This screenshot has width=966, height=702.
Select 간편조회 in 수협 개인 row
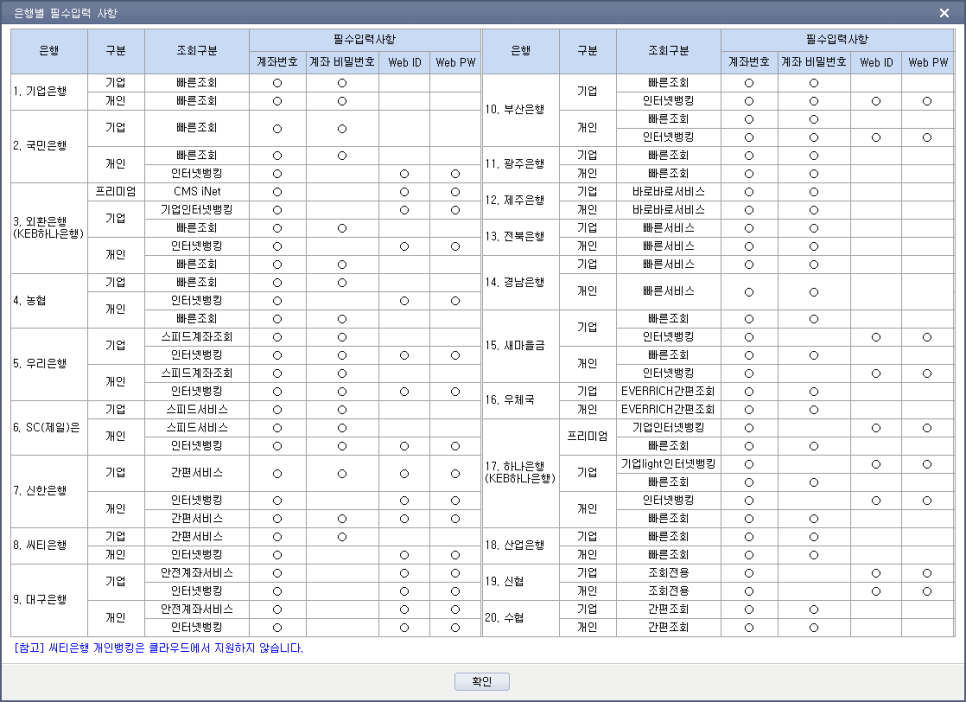[x=668, y=627]
